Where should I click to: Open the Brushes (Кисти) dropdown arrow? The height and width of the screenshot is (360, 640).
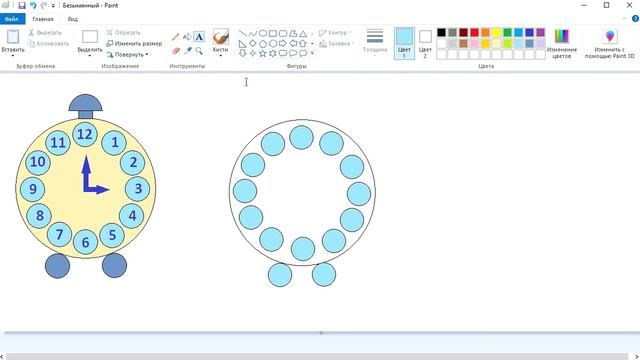coord(220,56)
